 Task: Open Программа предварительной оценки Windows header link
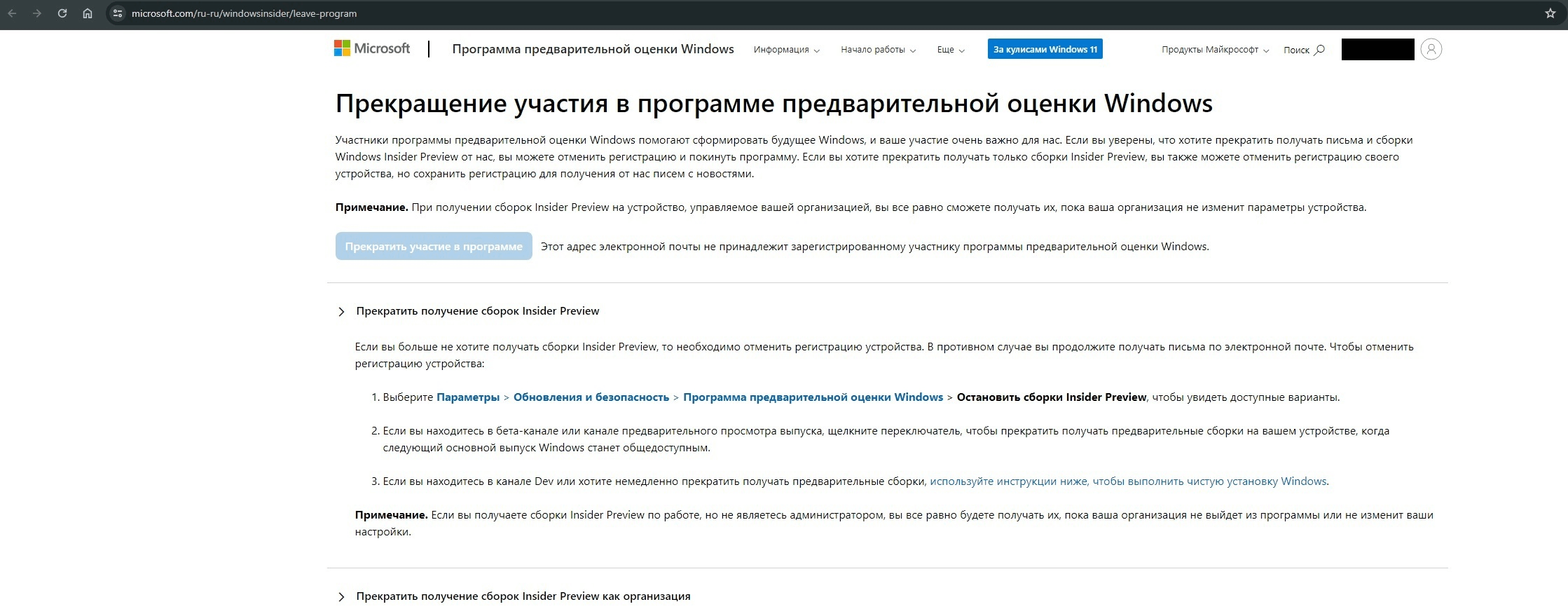(593, 49)
